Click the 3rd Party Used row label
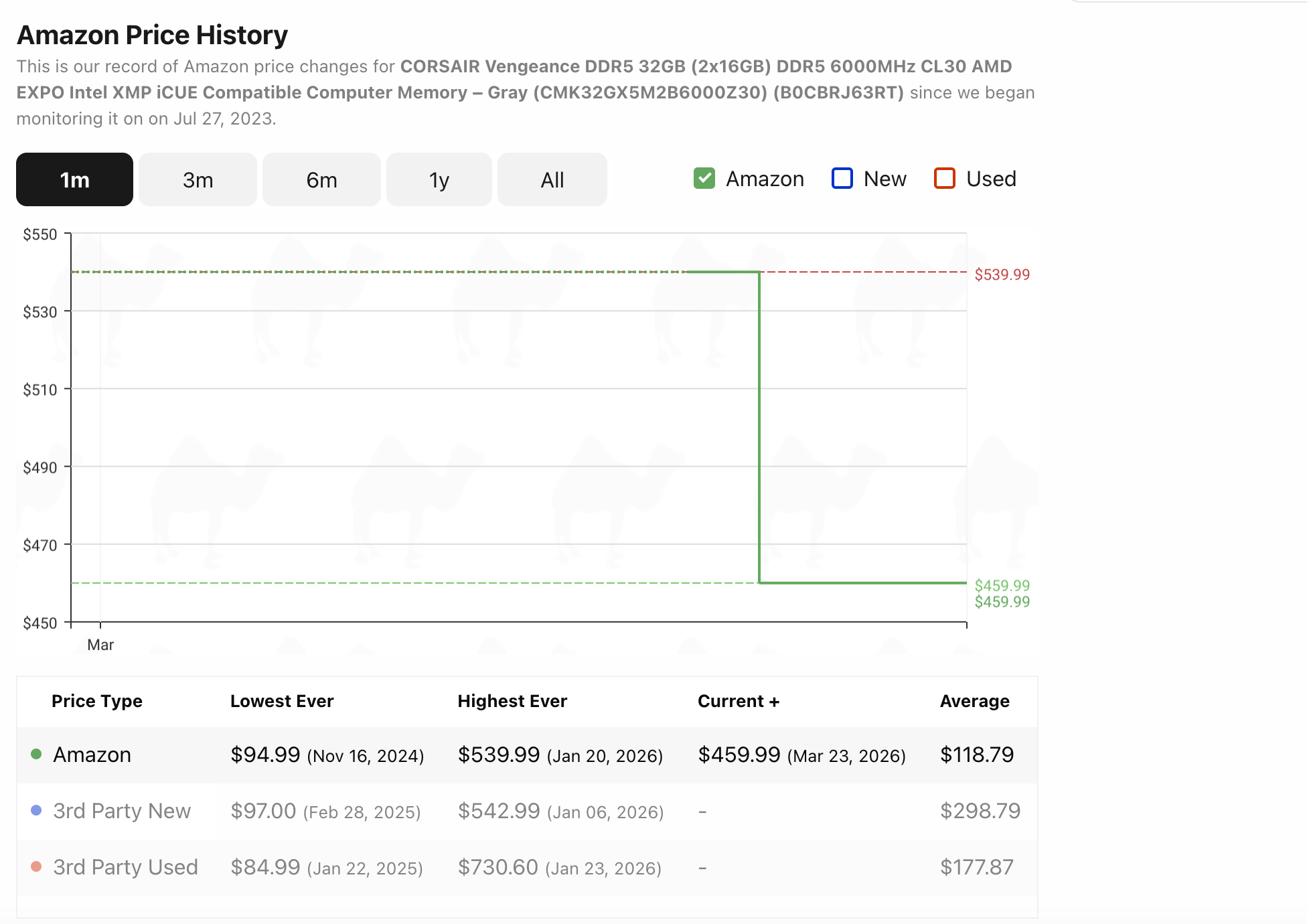1307x924 pixels. point(125,867)
